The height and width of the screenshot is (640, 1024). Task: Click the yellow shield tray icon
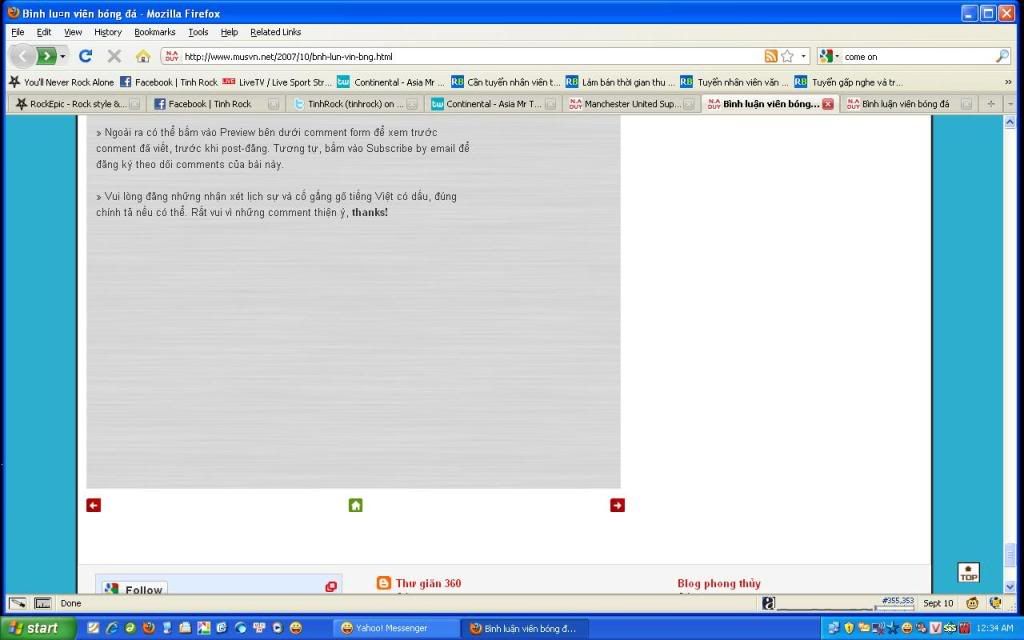849,628
